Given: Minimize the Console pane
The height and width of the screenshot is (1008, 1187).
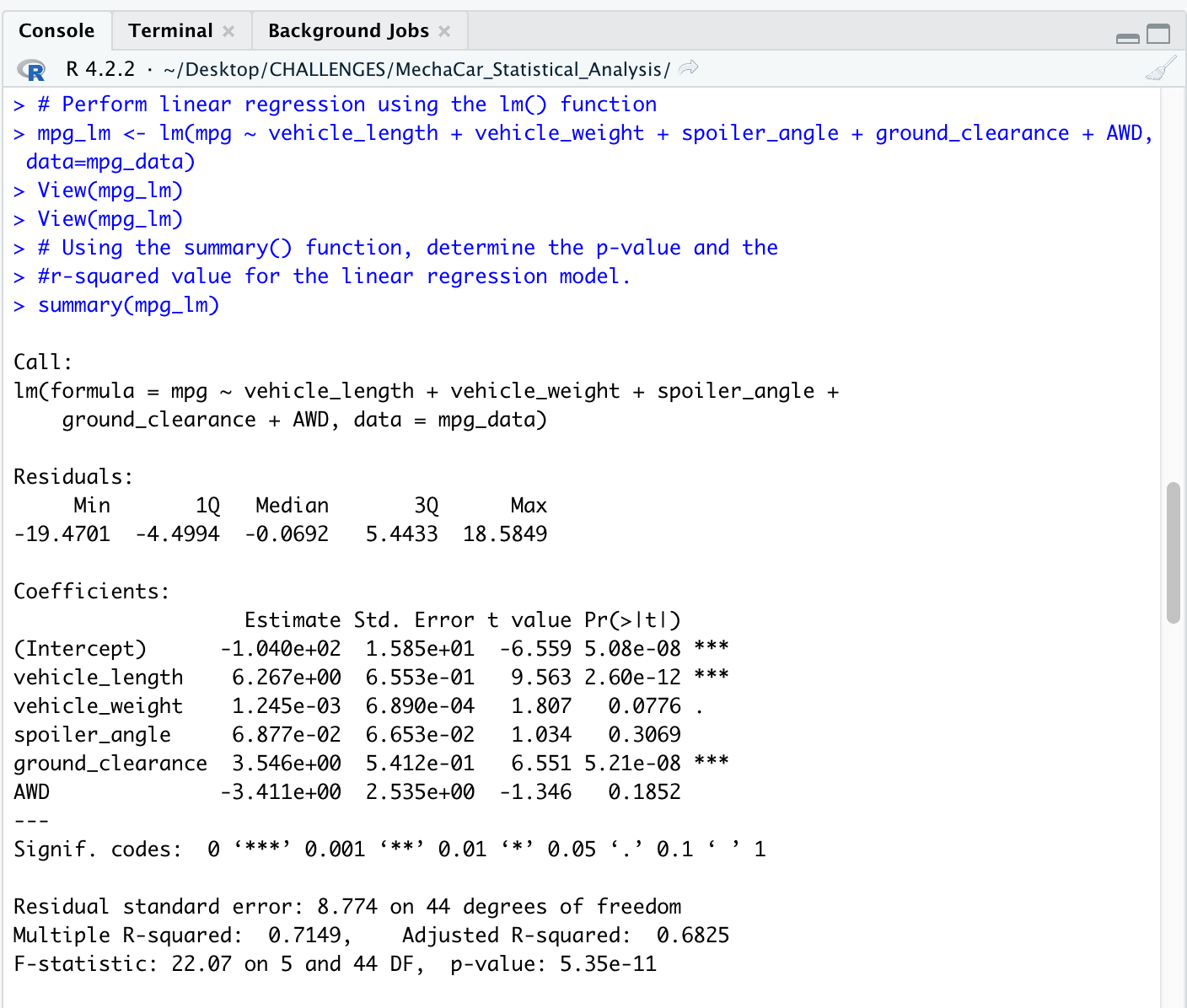Looking at the screenshot, I should click(1127, 37).
